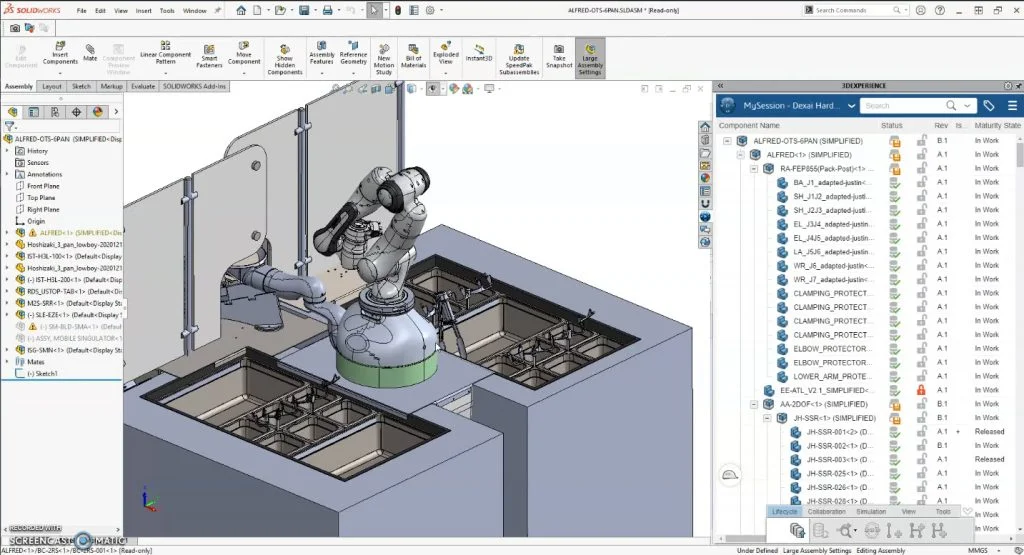Select the Mate tool
This screenshot has width=1024, height=555.
90,52
